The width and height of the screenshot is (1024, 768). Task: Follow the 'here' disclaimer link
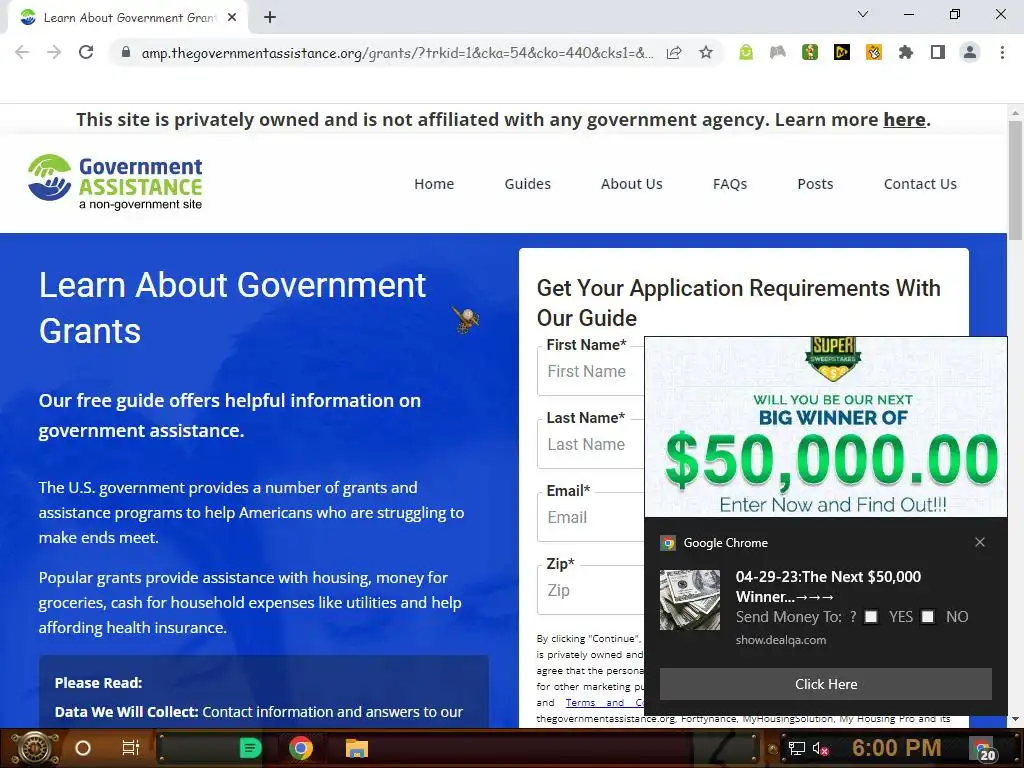point(904,120)
